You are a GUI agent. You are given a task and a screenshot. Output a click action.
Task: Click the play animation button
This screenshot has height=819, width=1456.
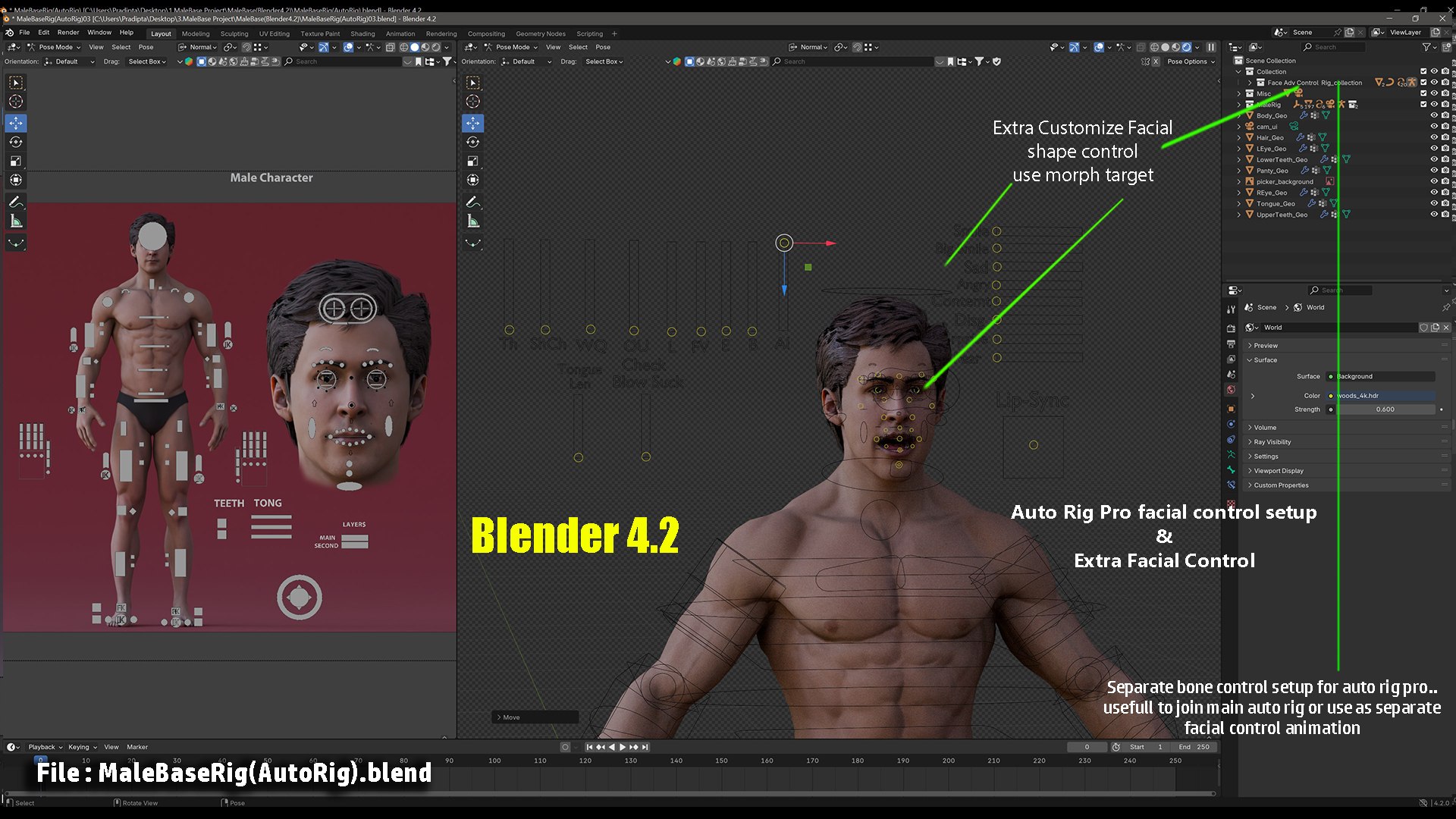[623, 747]
